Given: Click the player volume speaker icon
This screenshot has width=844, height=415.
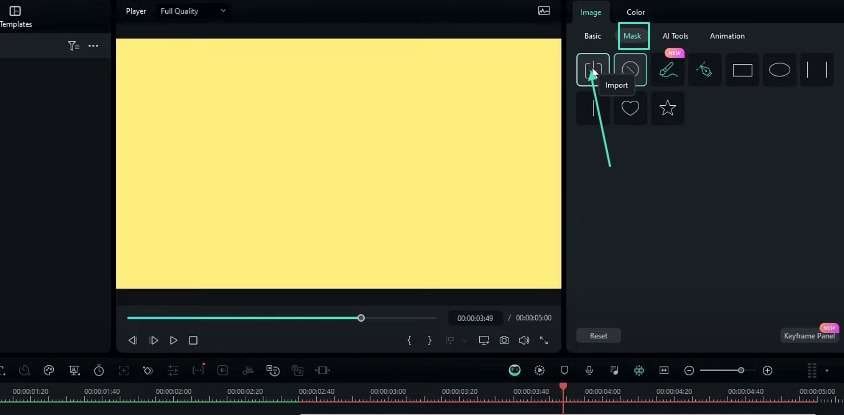Looking at the screenshot, I should [x=524, y=340].
